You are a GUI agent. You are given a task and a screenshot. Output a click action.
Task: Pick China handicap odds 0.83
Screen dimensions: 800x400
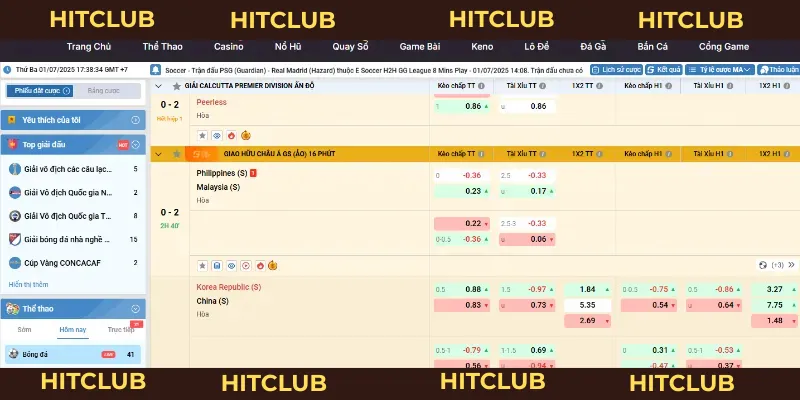click(x=462, y=305)
